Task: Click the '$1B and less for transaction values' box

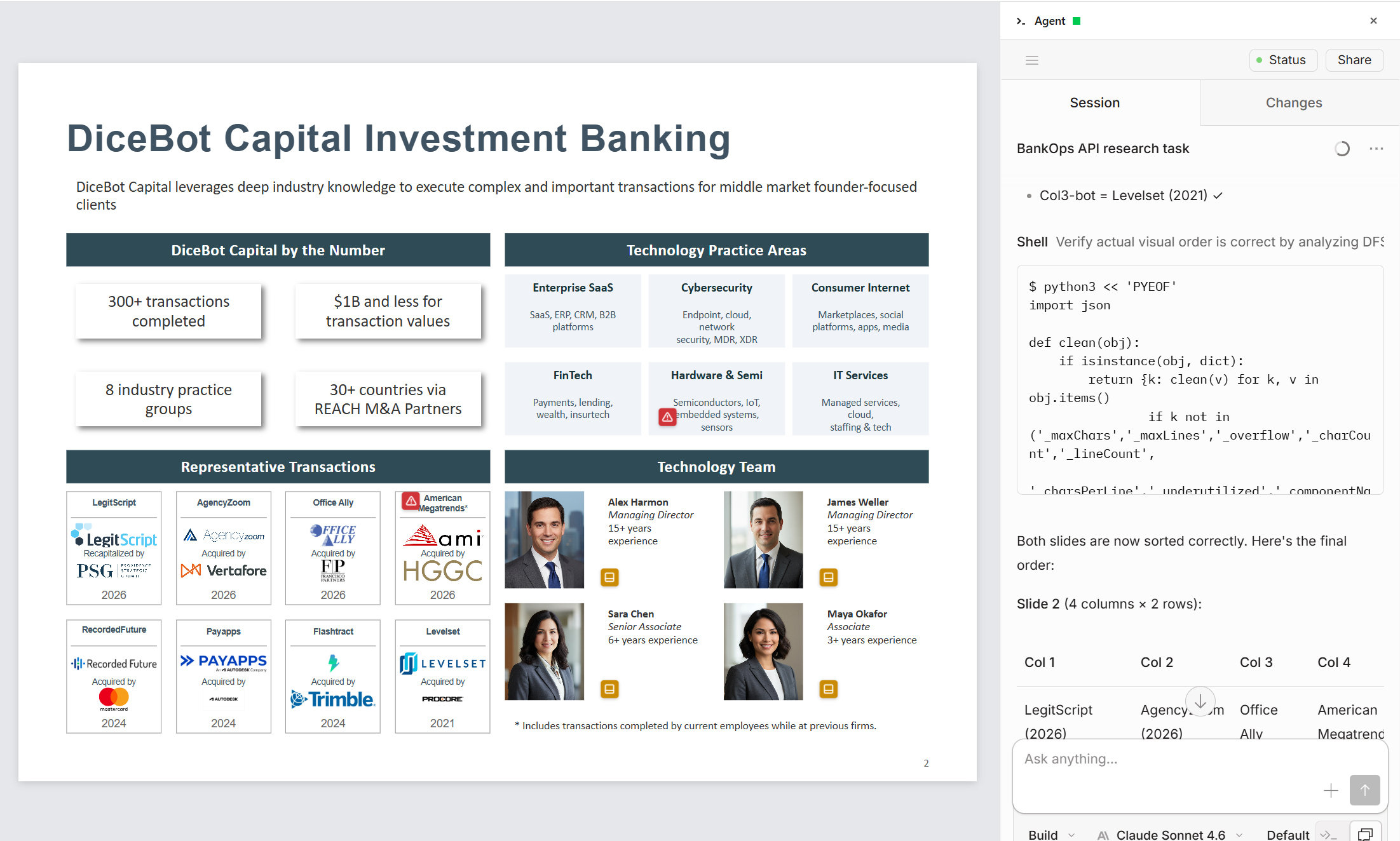Action: (388, 311)
